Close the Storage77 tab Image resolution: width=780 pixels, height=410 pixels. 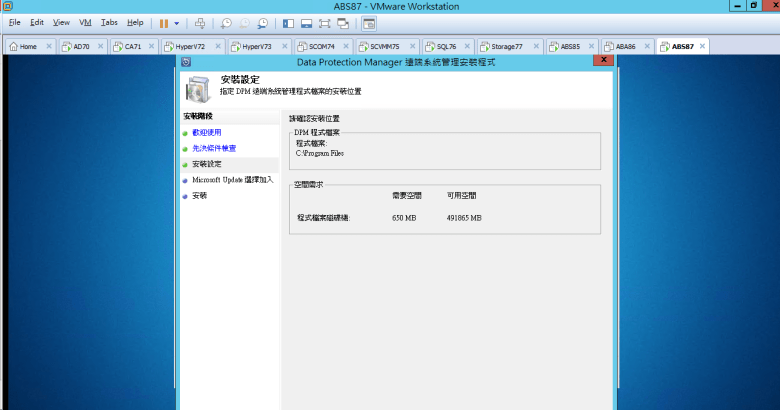pos(537,46)
